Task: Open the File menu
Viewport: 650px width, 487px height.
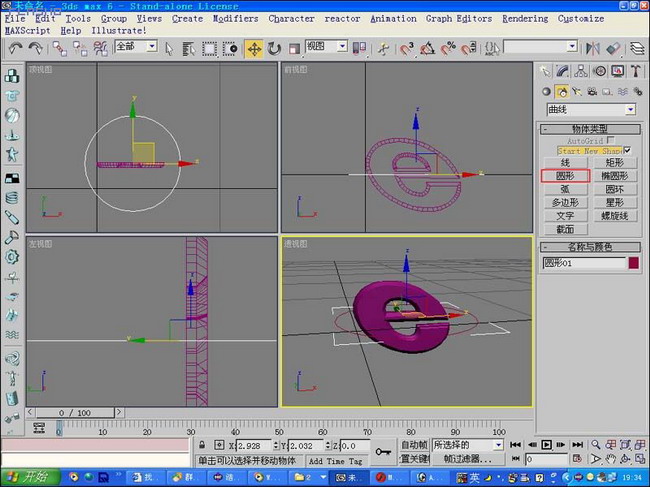Action: point(15,19)
